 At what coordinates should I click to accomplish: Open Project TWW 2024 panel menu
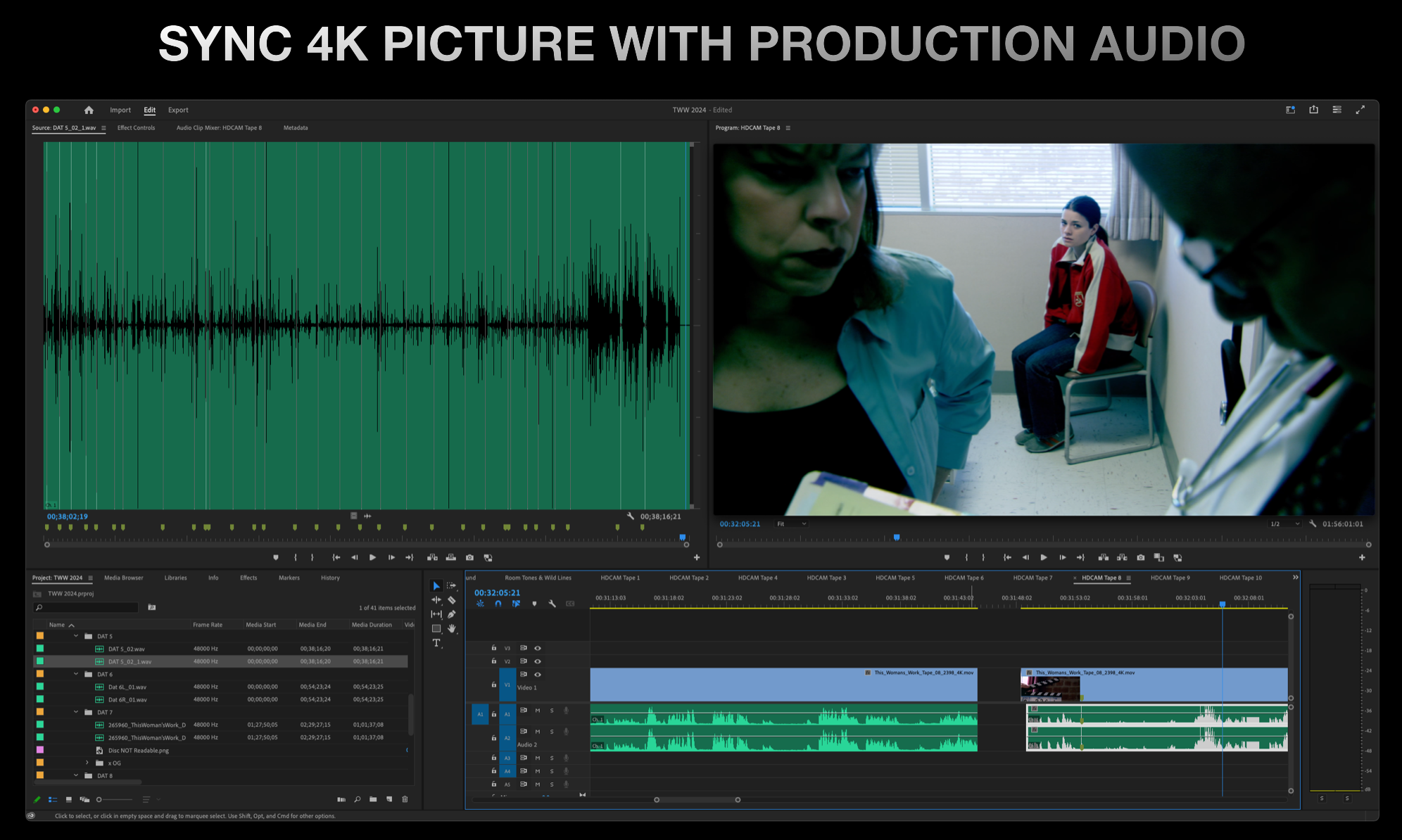[90, 578]
